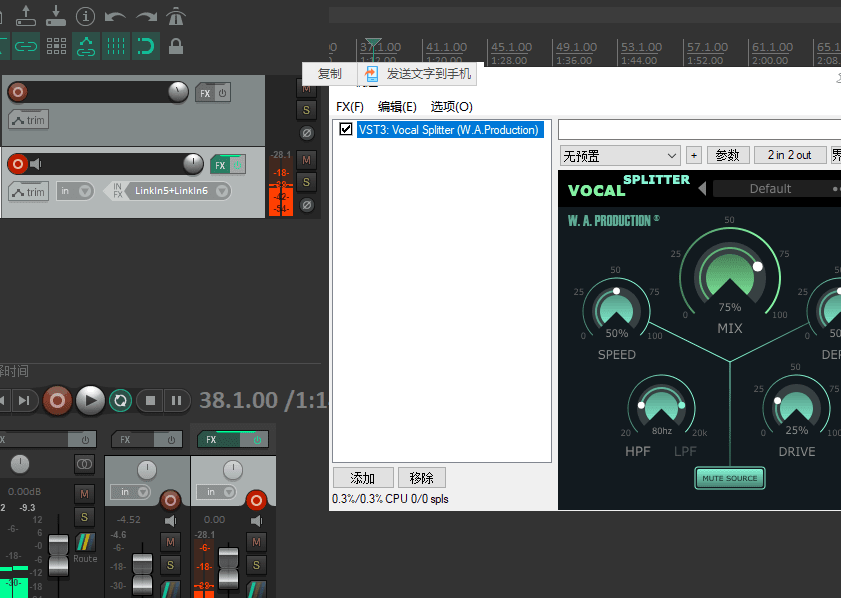
Task: Click the 41.1.00 mark on the timeline ruler
Action: click(446, 48)
